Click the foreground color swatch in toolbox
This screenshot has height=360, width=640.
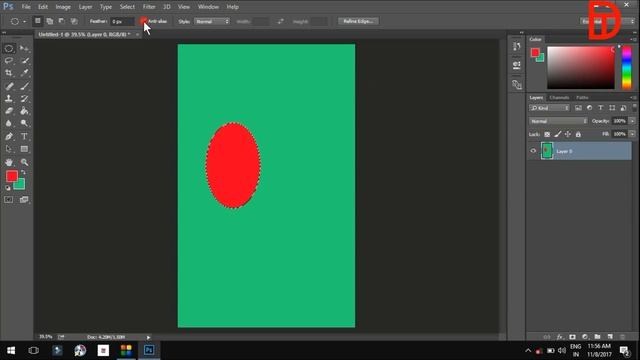click(x=11, y=176)
